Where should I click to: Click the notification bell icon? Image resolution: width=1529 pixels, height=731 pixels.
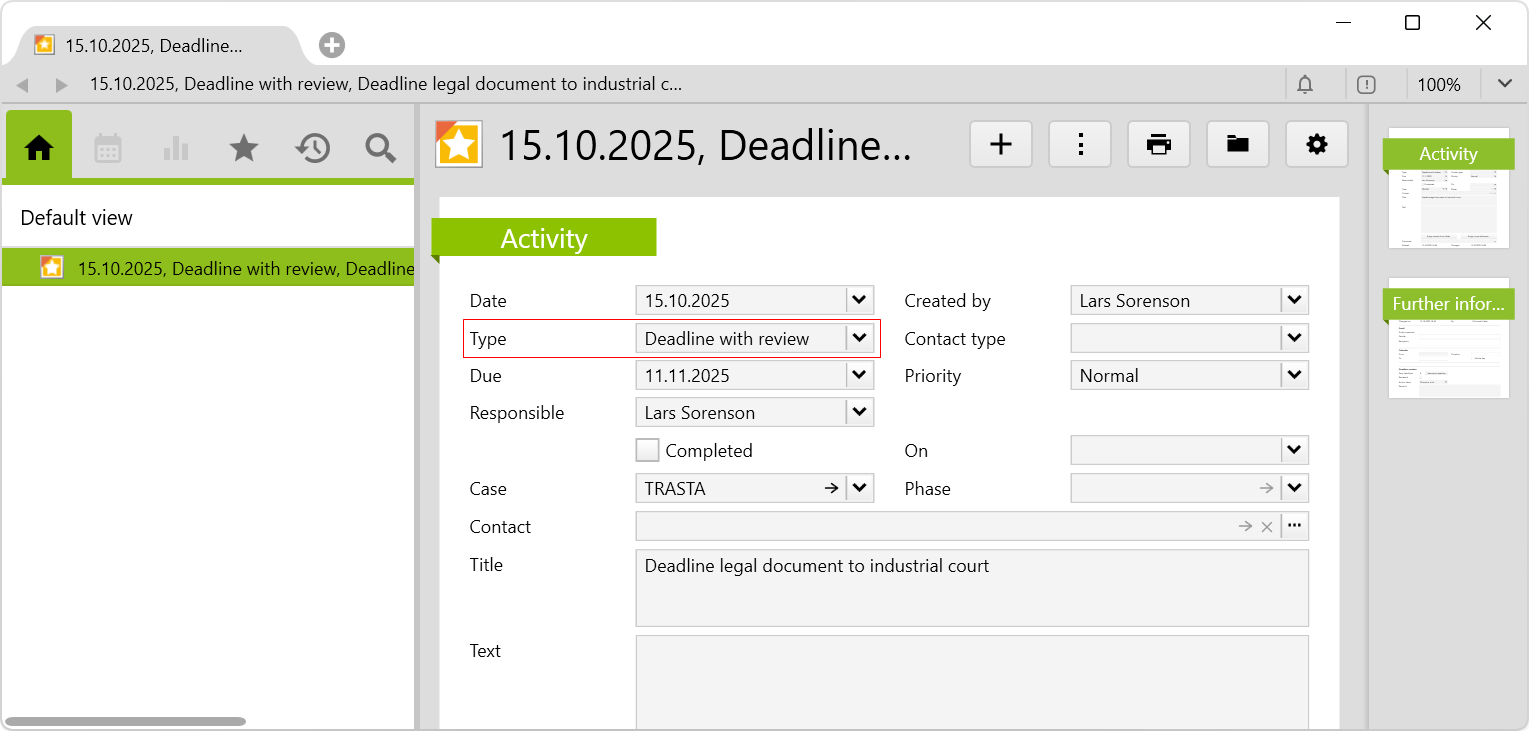1304,85
